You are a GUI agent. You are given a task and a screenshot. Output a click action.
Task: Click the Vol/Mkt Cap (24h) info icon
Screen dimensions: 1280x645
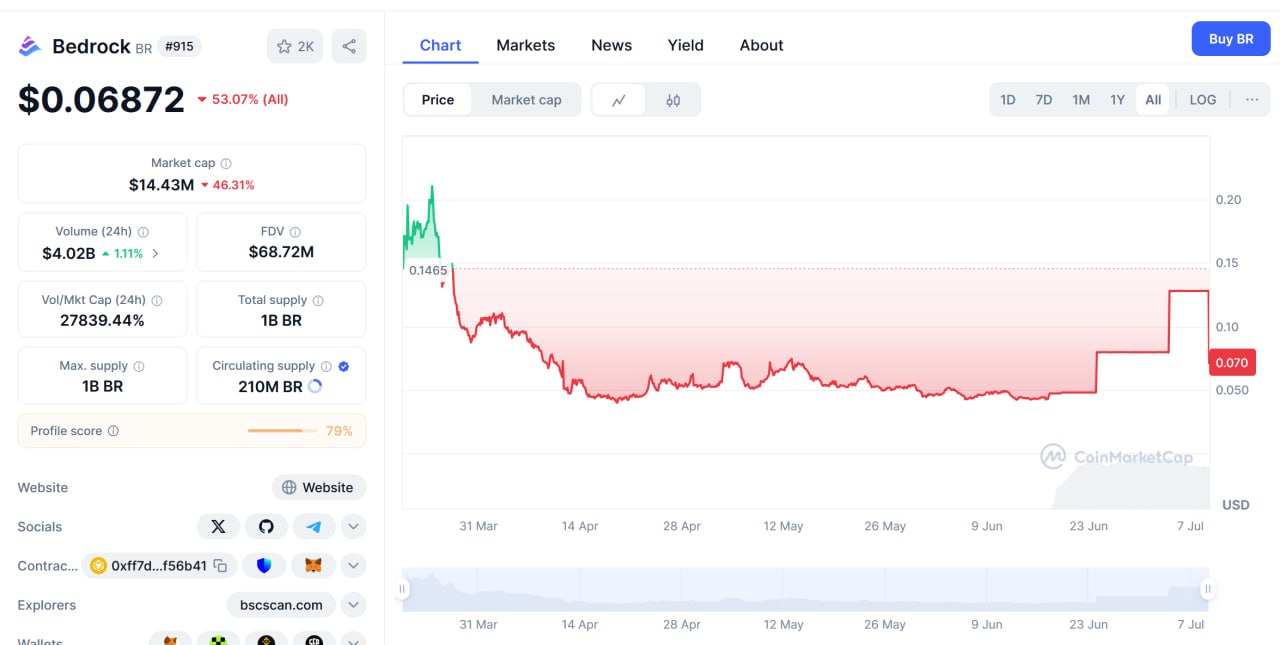point(157,300)
